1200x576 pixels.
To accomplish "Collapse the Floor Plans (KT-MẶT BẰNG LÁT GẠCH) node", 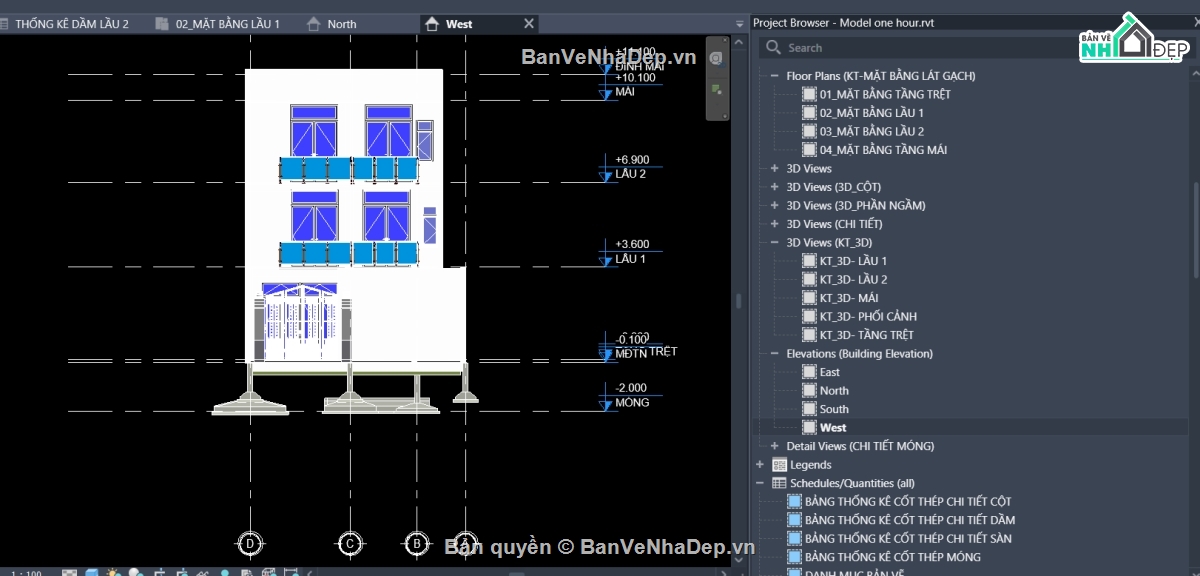I will coord(774,76).
